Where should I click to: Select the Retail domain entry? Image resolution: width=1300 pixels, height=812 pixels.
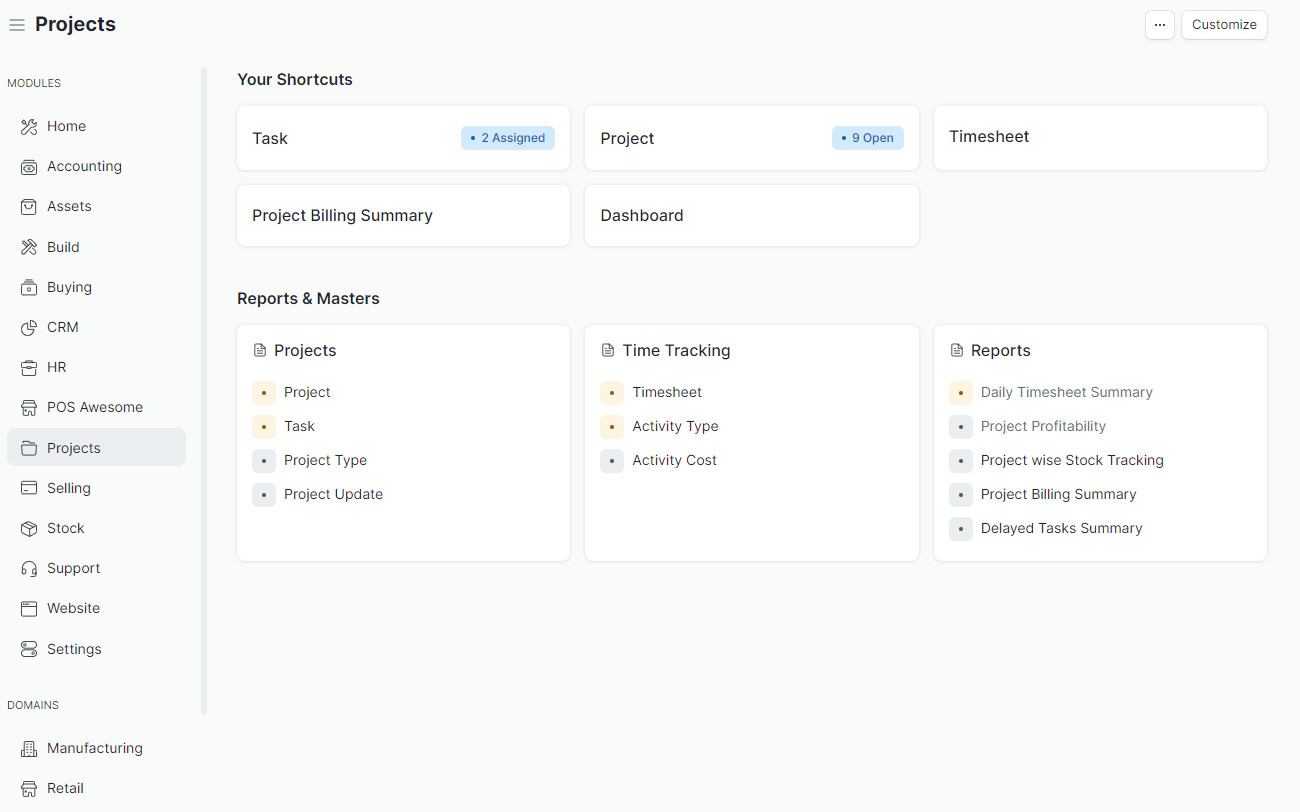64,788
